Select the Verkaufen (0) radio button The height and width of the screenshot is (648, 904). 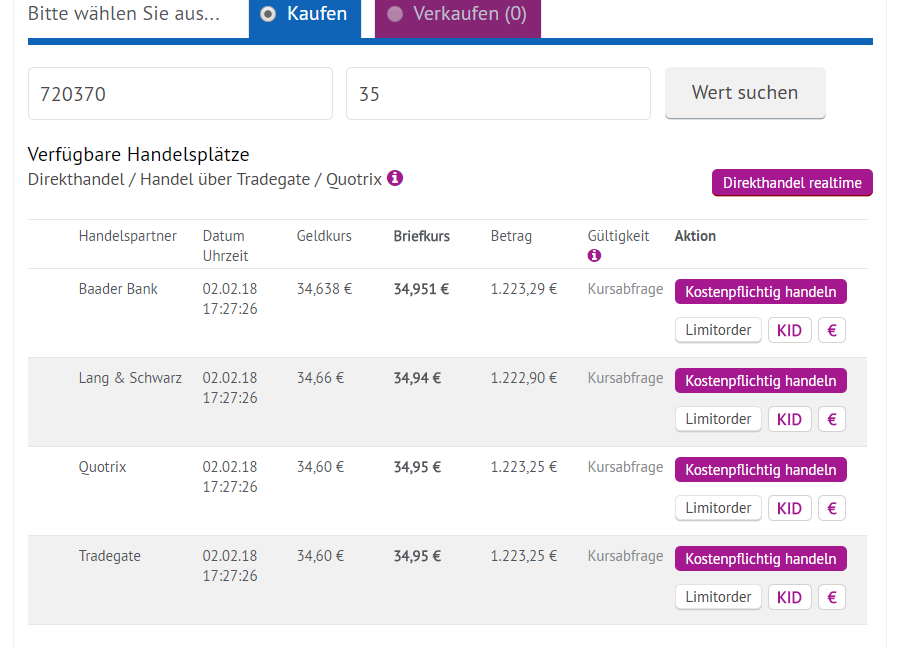click(x=395, y=14)
